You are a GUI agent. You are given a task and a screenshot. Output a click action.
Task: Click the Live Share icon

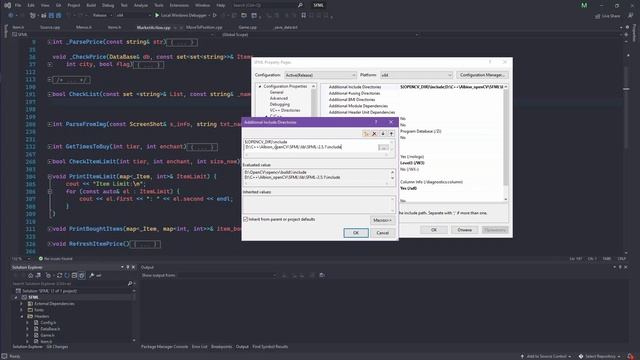coord(608,16)
